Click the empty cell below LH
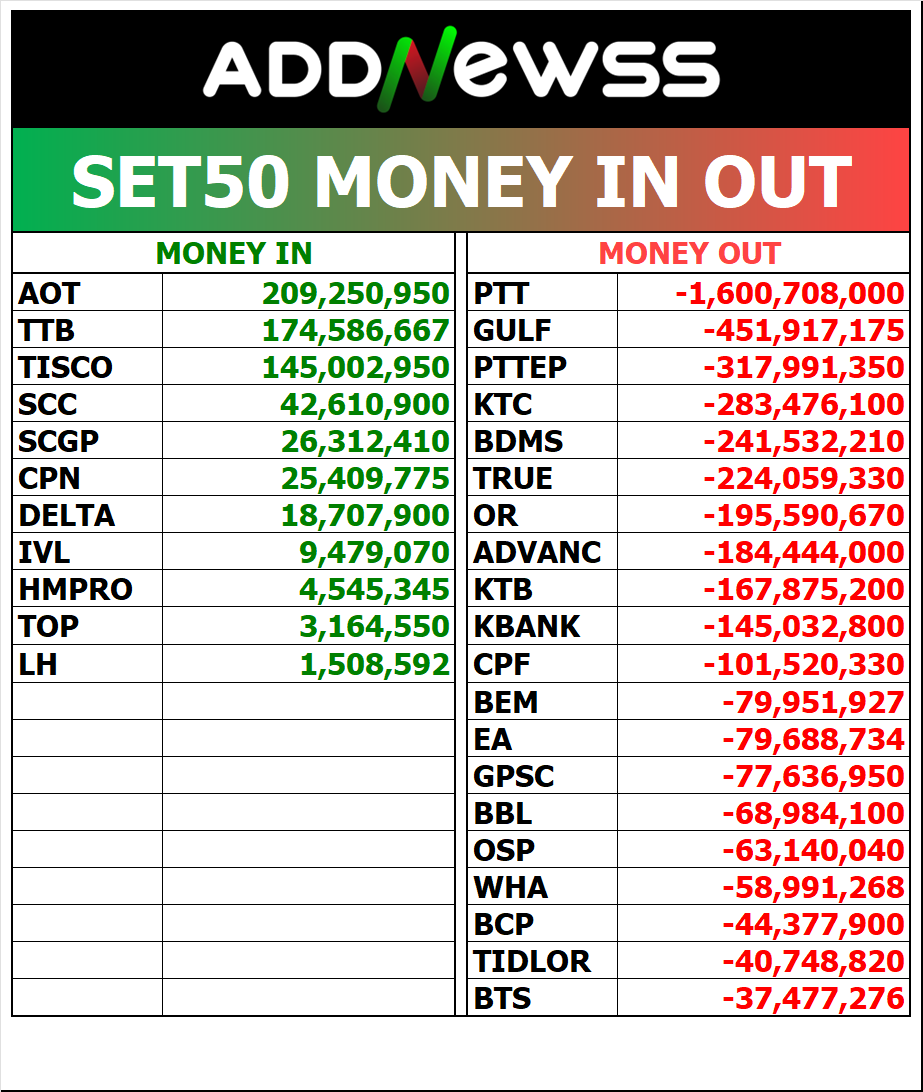923x1092 pixels. pos(87,701)
